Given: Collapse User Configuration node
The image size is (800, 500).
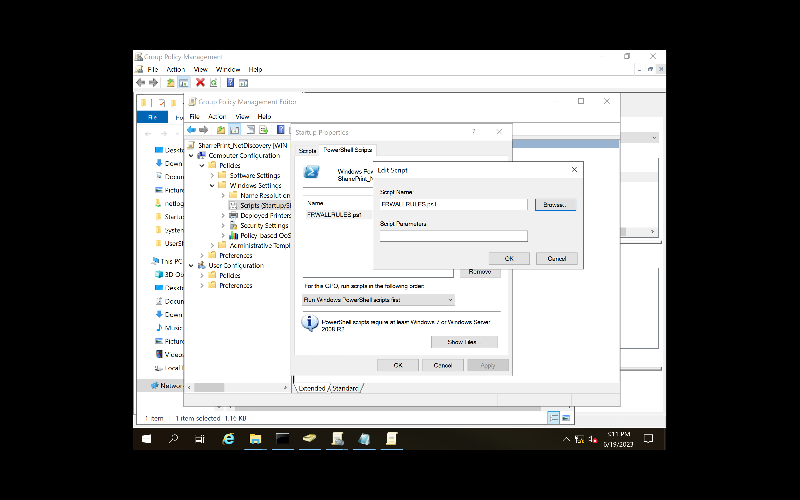Looking at the screenshot, I should point(191,265).
